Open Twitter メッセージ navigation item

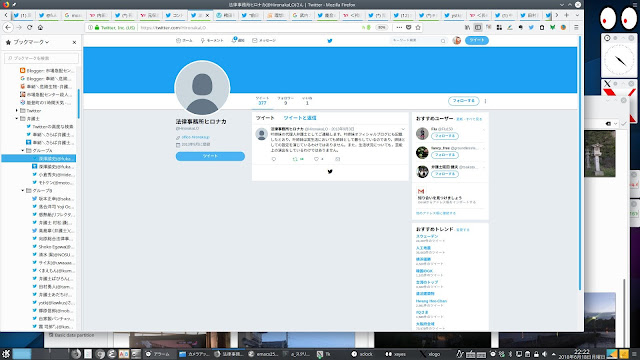(264, 40)
